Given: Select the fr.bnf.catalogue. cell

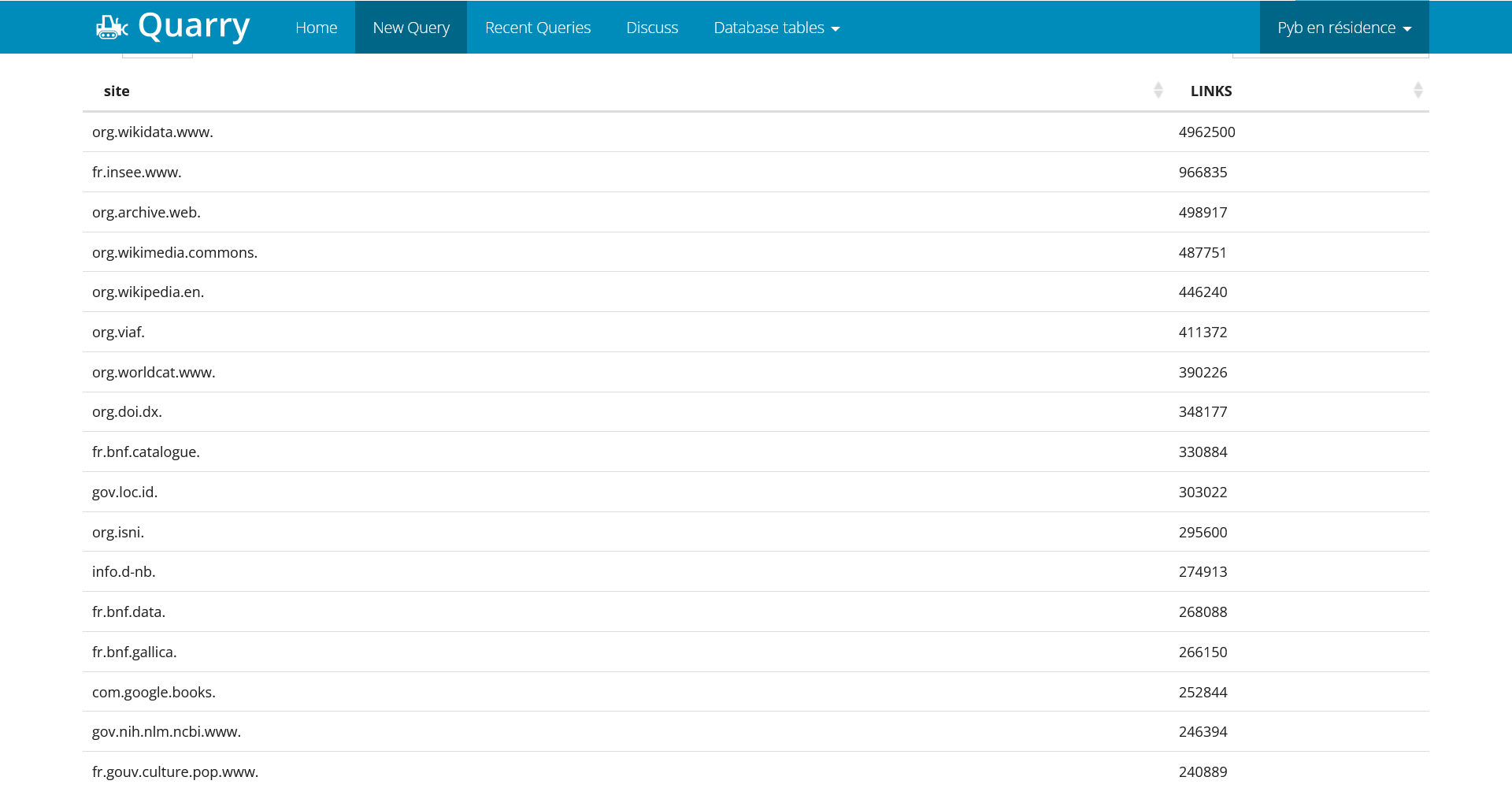Looking at the screenshot, I should tap(626, 452).
